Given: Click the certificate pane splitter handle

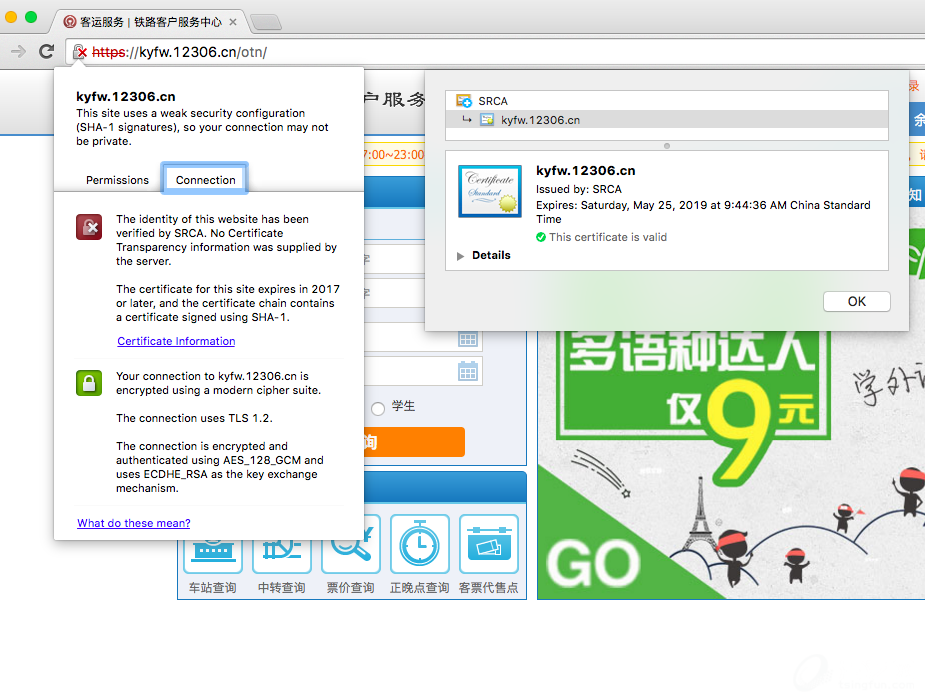Looking at the screenshot, I should tap(667, 145).
